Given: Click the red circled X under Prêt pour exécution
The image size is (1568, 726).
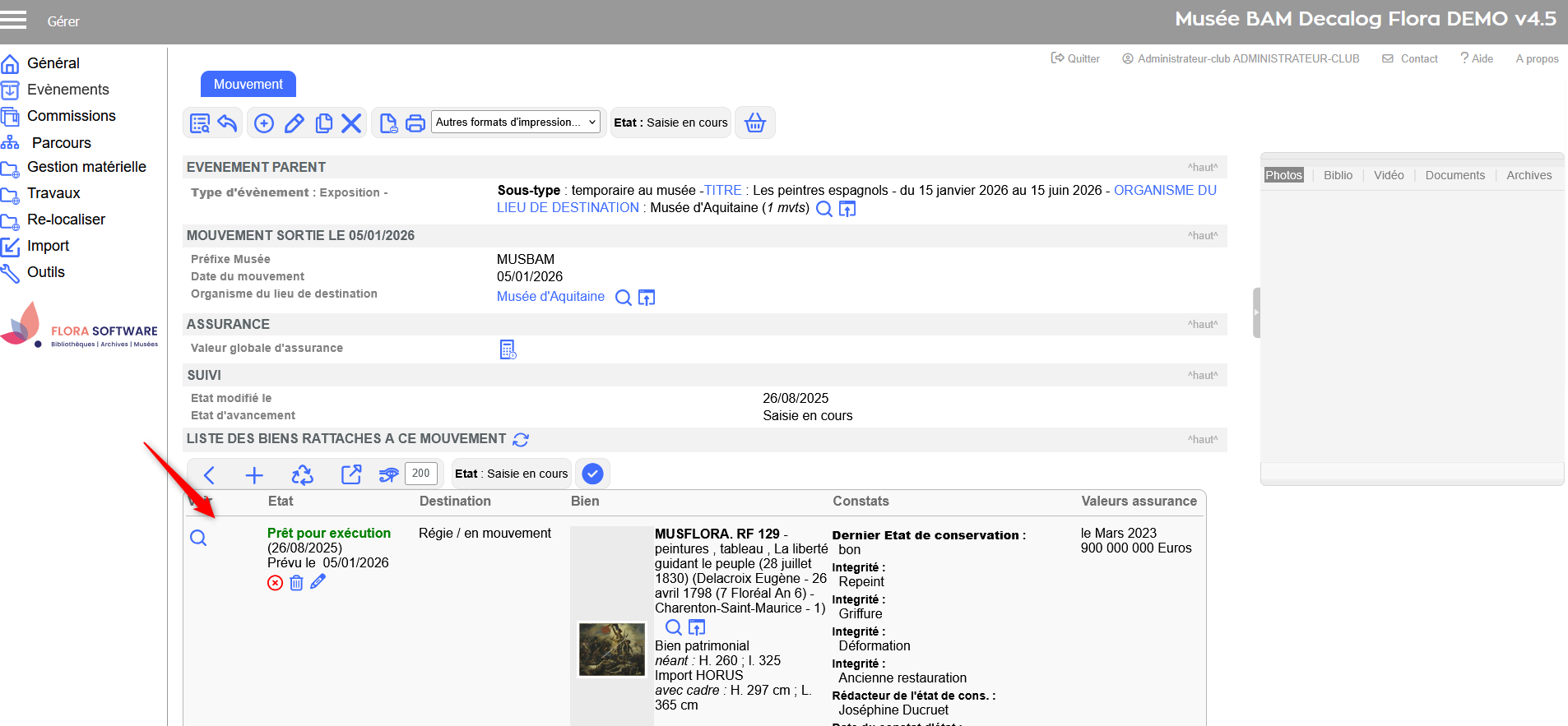Looking at the screenshot, I should 275,583.
